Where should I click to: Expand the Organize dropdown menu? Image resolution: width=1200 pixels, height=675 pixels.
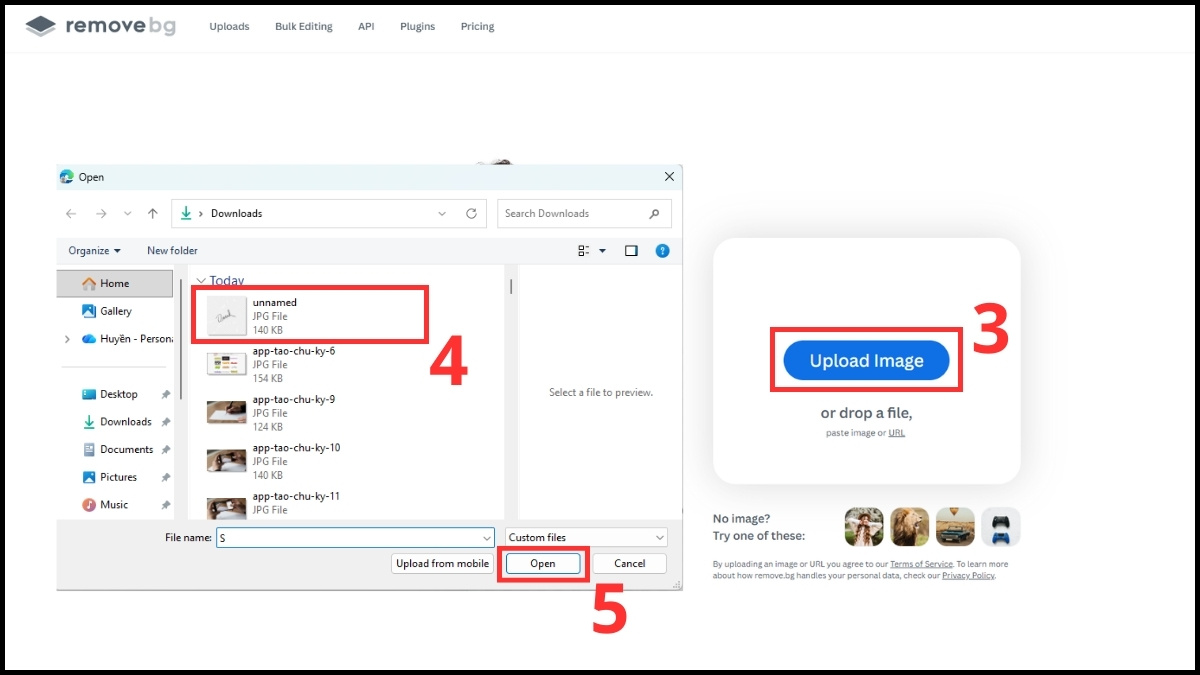point(93,250)
